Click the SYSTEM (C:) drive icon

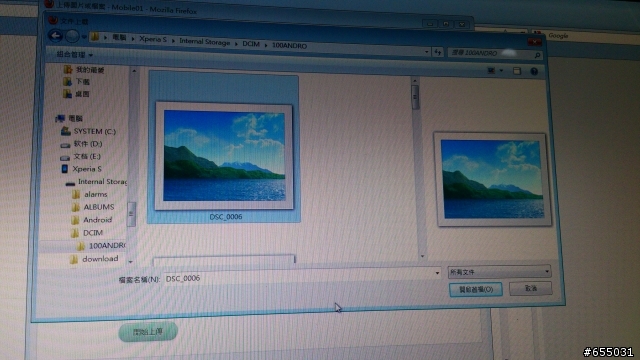click(65, 131)
